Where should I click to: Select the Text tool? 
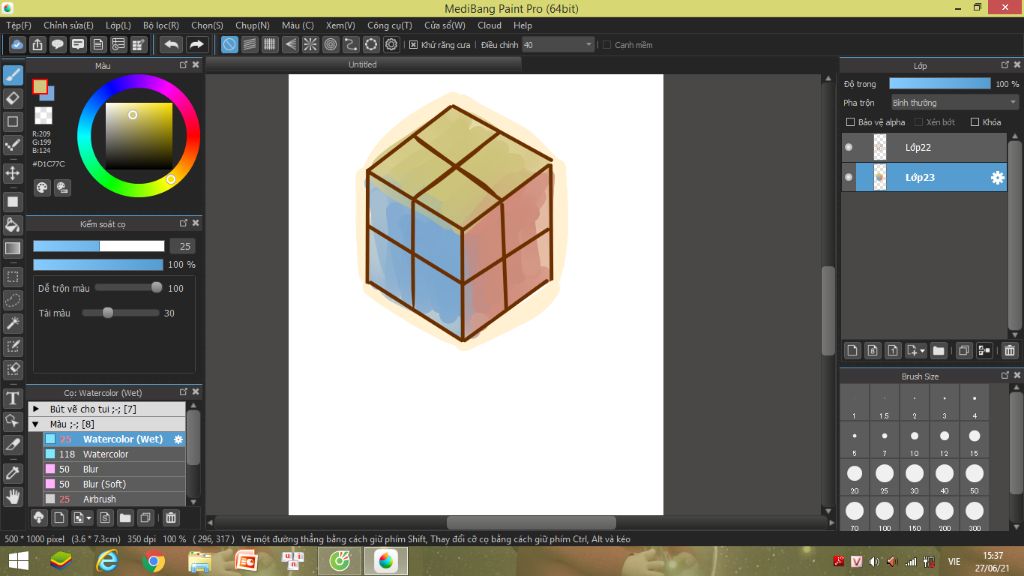coord(13,398)
